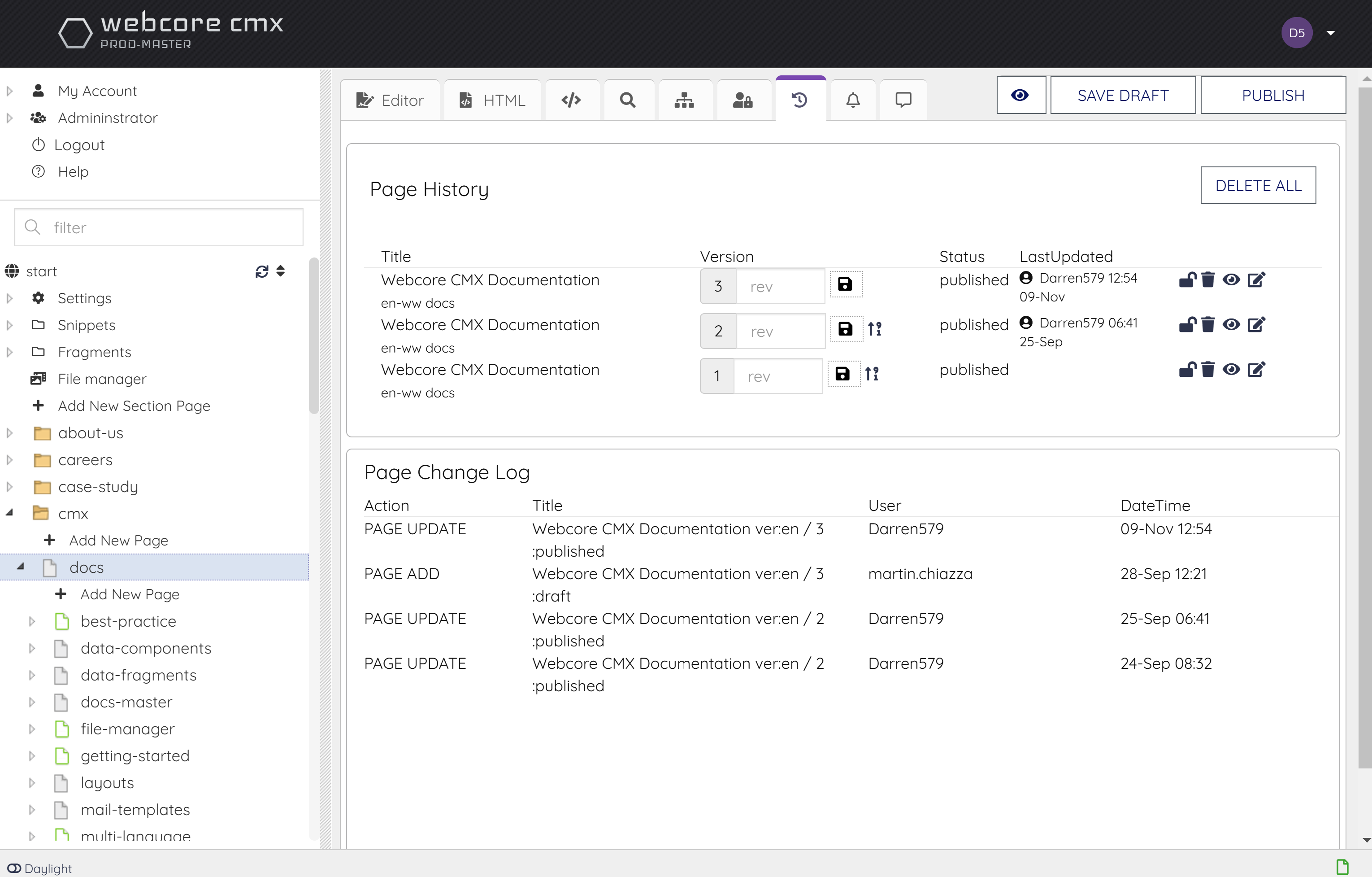Click the SAVE DRAFT button
The image size is (1372, 877).
[x=1122, y=95]
